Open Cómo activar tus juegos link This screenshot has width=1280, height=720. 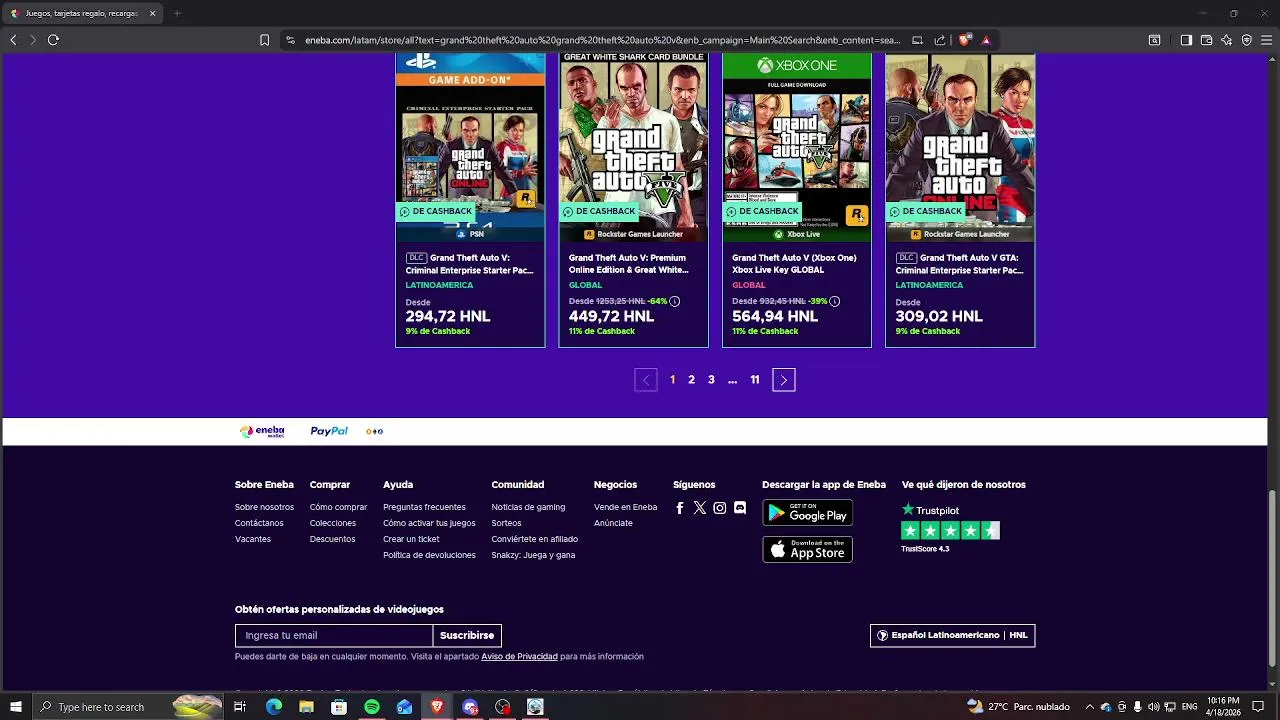tap(429, 523)
